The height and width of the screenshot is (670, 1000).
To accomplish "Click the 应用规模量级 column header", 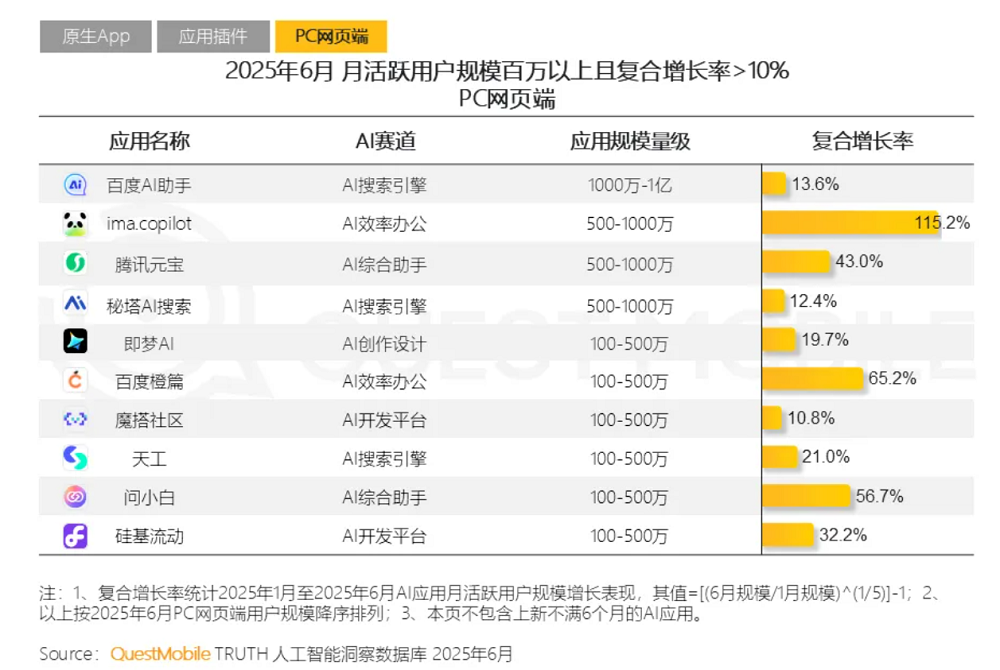I will 630,141.
